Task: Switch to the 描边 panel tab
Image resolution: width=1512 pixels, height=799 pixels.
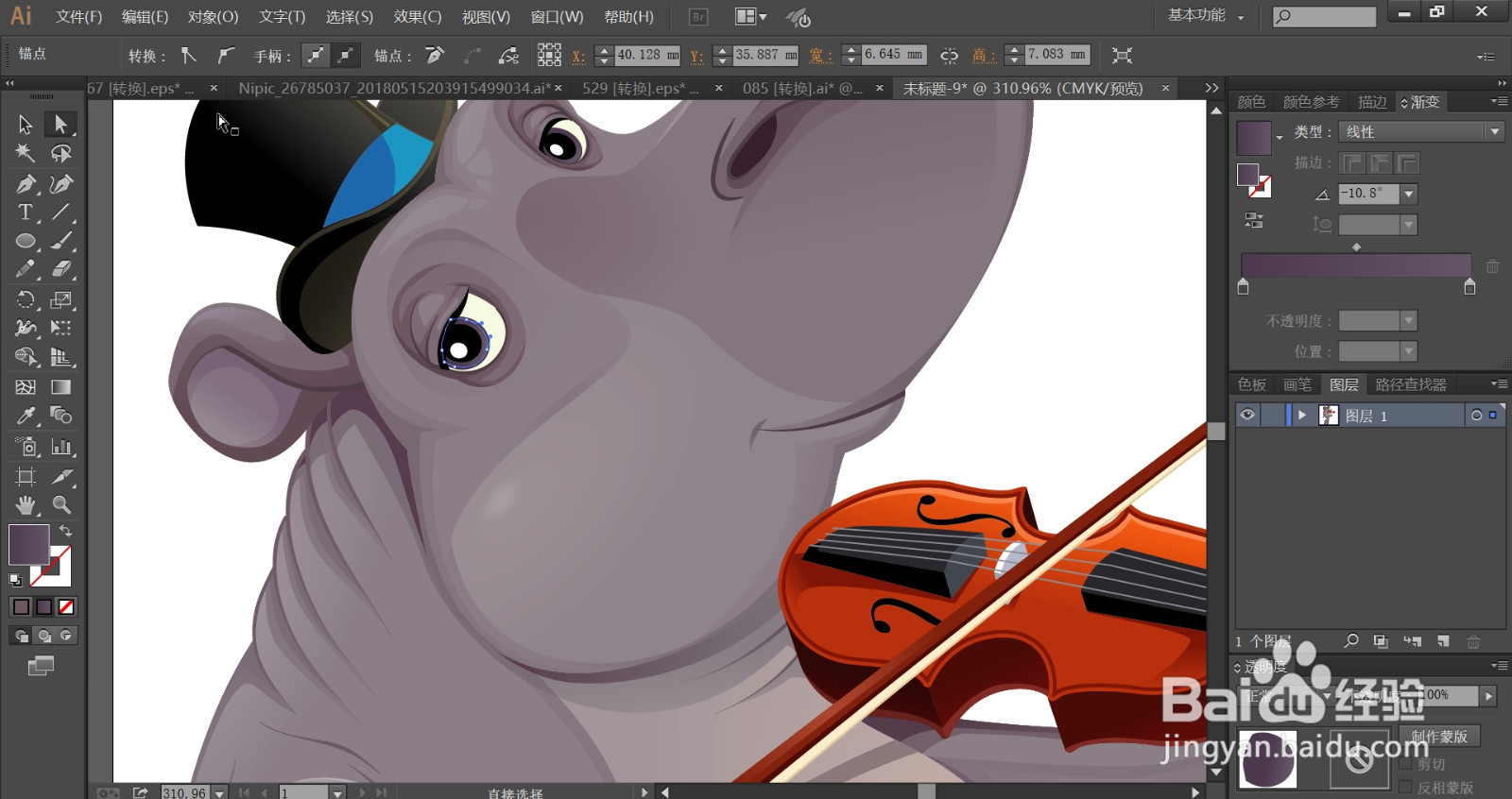Action: (x=1372, y=102)
